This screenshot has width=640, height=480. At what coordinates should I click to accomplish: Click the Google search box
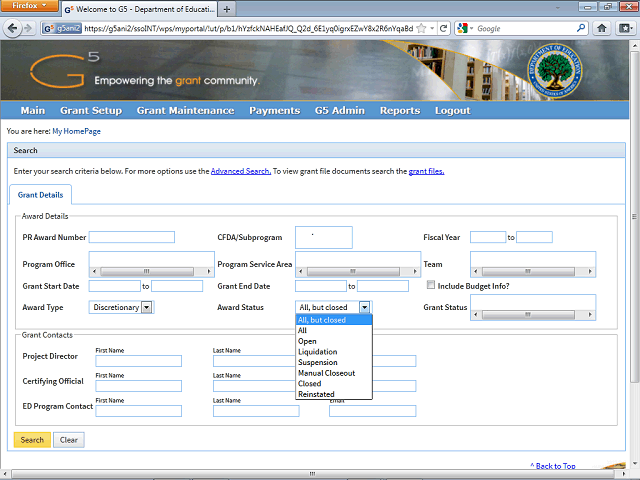pos(525,28)
